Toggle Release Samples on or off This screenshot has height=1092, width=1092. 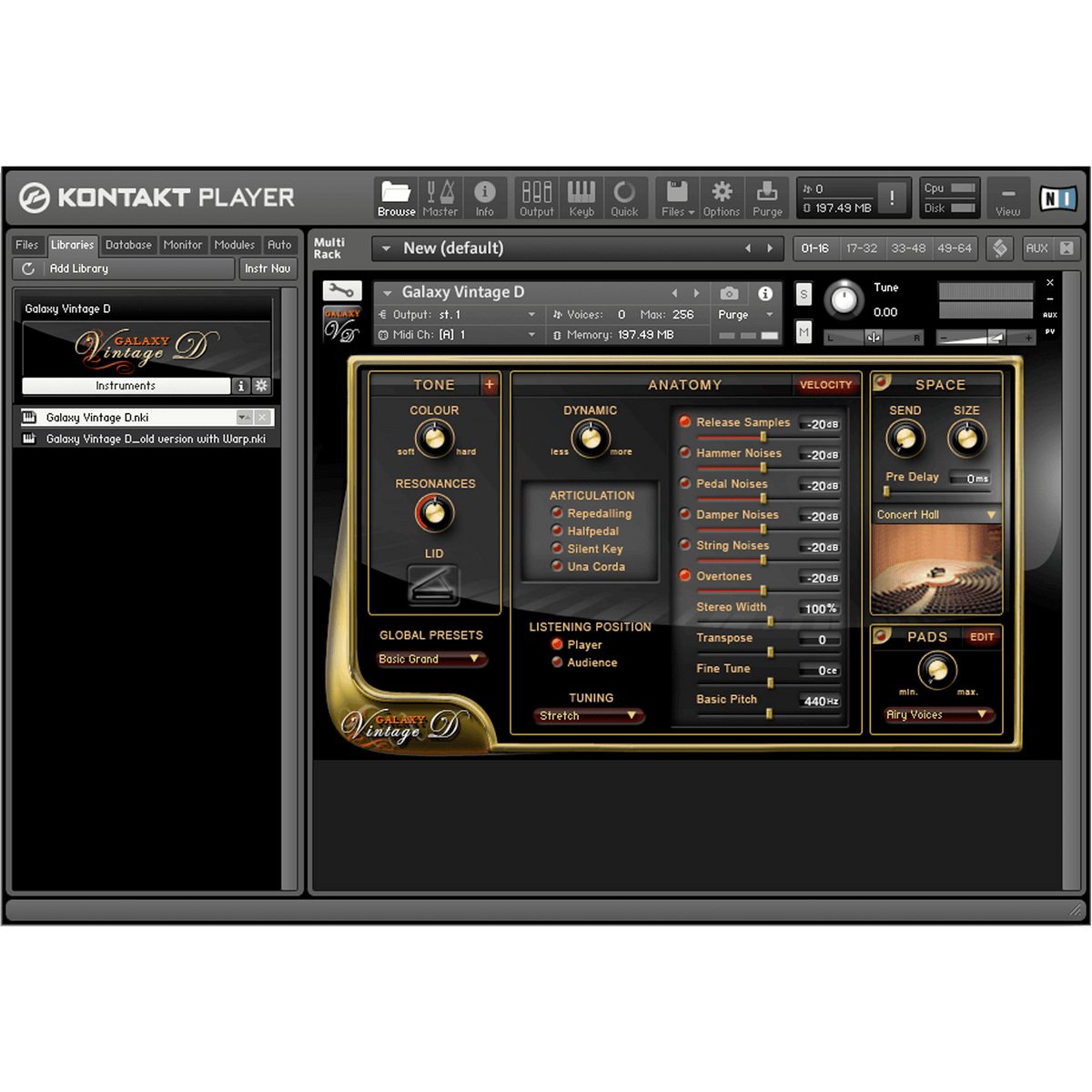[x=685, y=422]
